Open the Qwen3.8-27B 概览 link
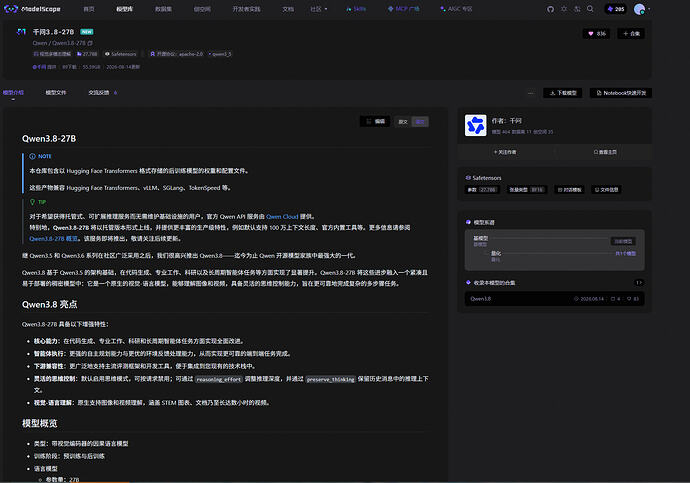Screen dimensions: 690x483 point(53,238)
